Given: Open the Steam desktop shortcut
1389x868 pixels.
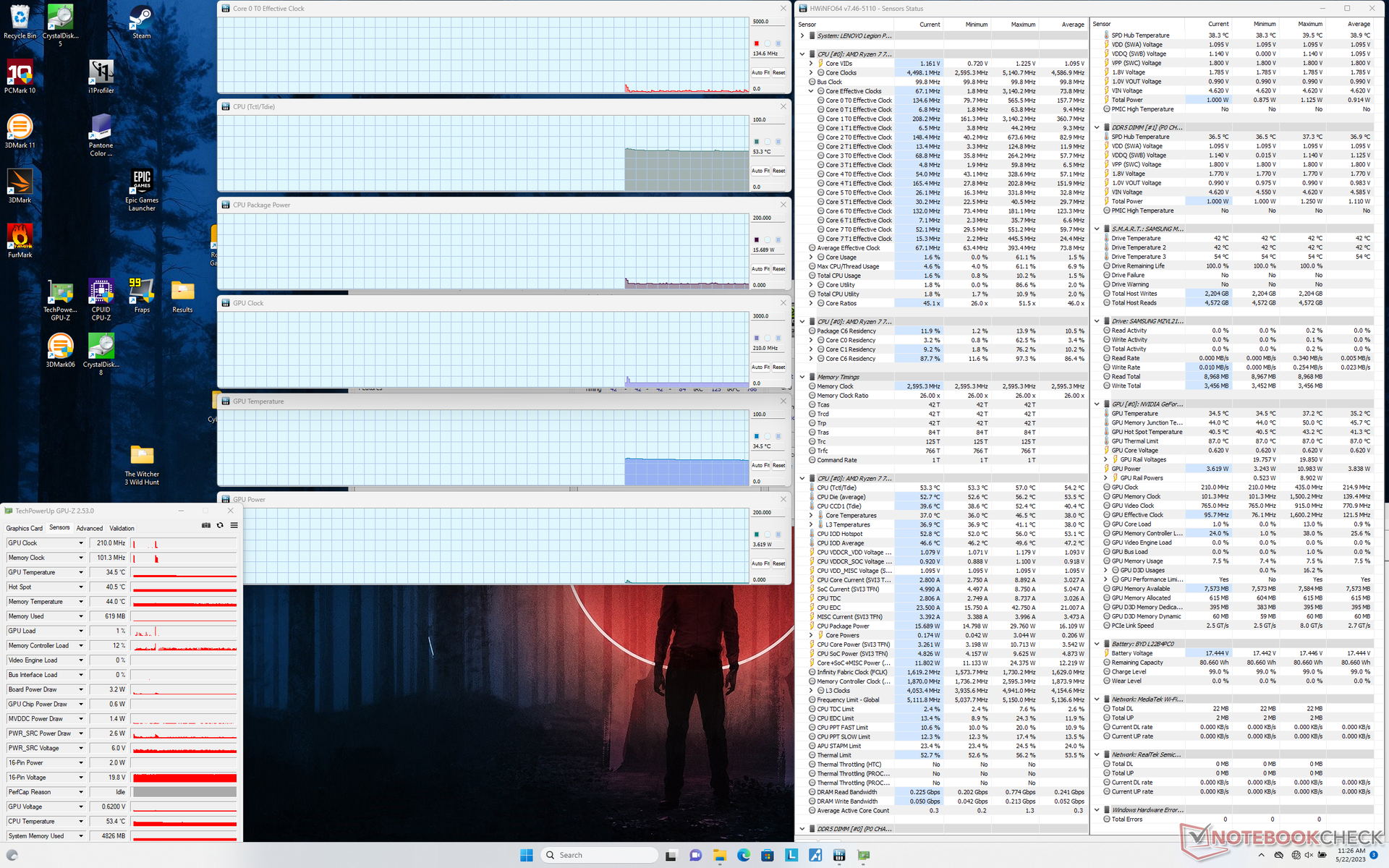Looking at the screenshot, I should (x=141, y=22).
